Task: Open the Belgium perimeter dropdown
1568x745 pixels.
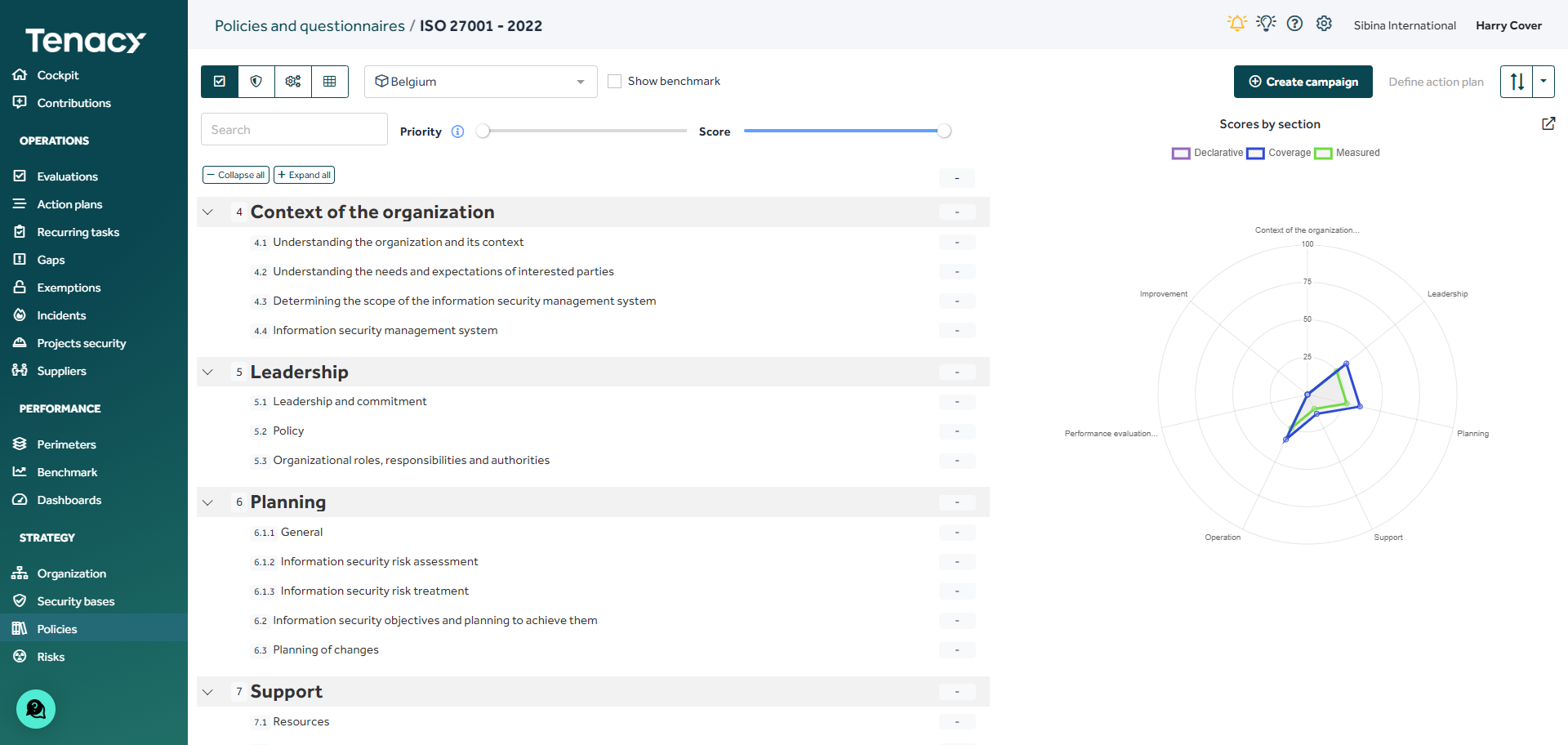Action: 480,82
